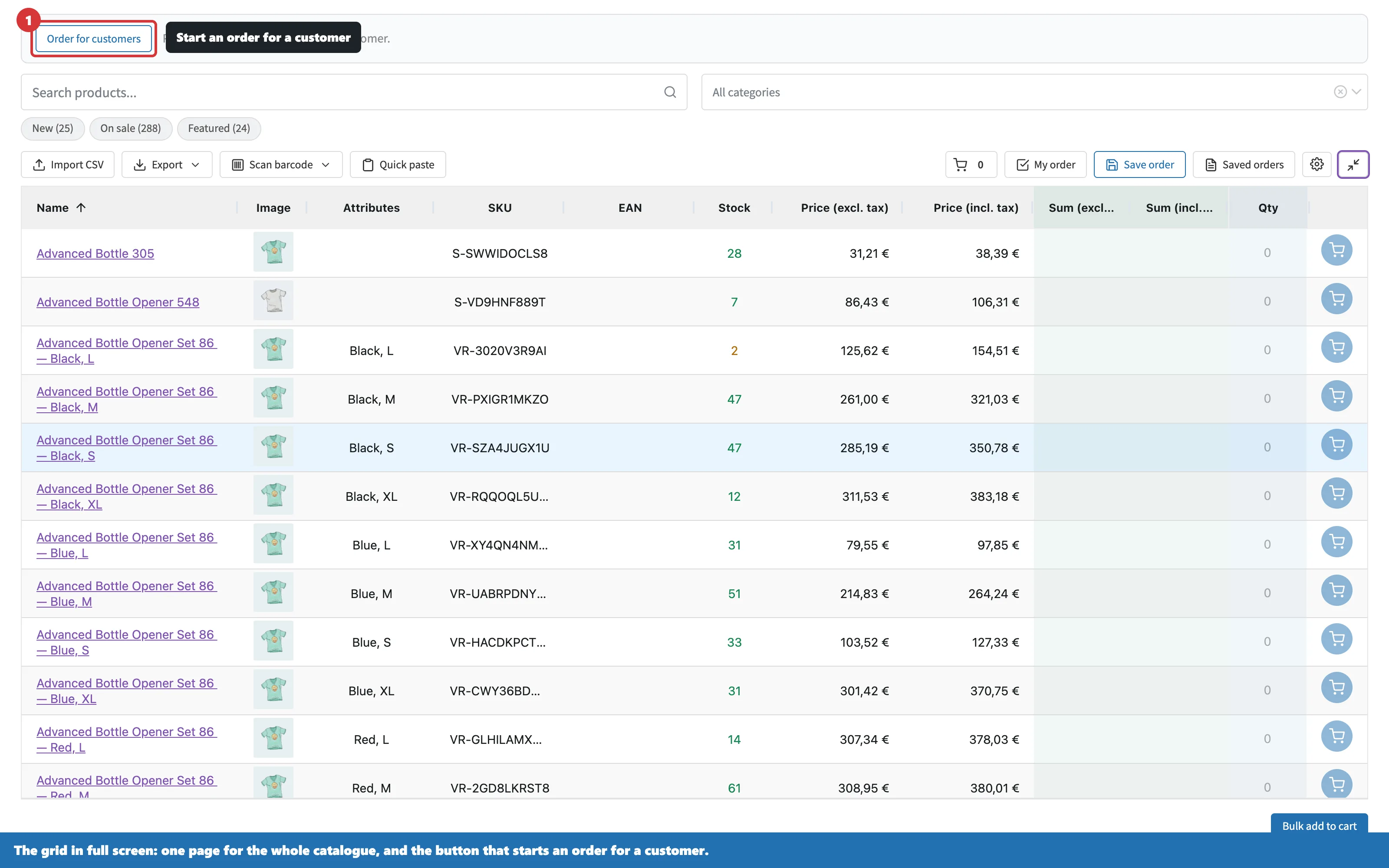Add the Blue, M variant to cart
This screenshot has height=868, width=1389.
tap(1336, 591)
